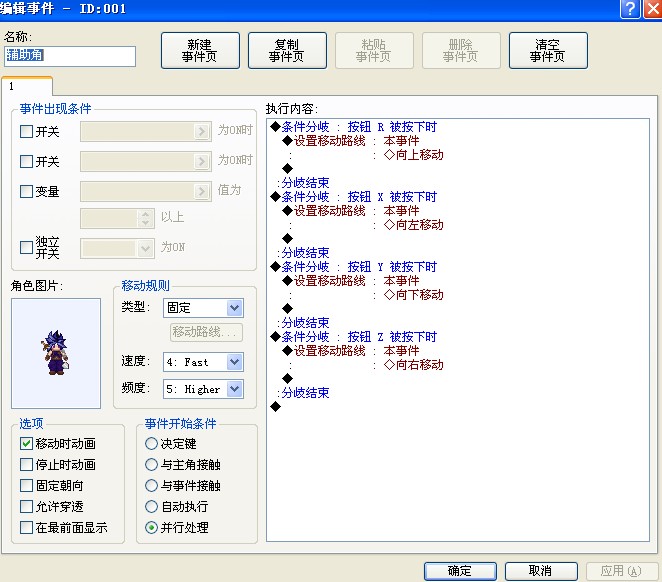Screen dimensions: 662x582
Task: Select 分歧结束 line after 向上移动
Action: (304, 183)
